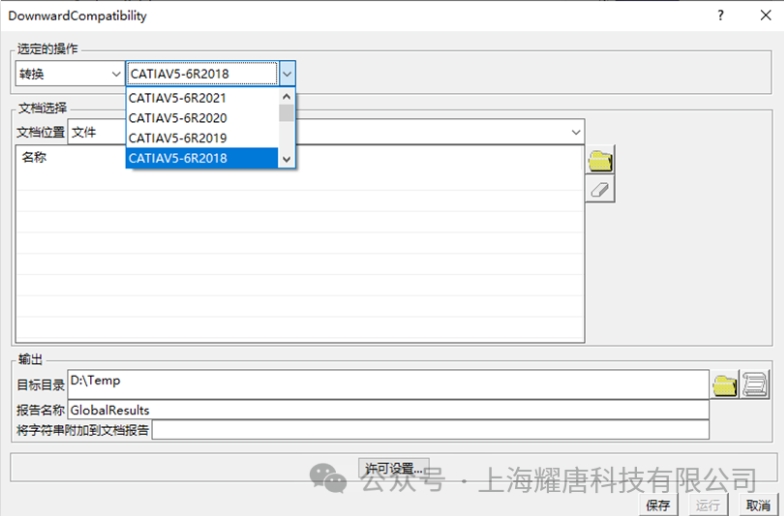Close the DownwardCompatibility dialog
This screenshot has width=784, height=516.
pyautogui.click(x=766, y=16)
